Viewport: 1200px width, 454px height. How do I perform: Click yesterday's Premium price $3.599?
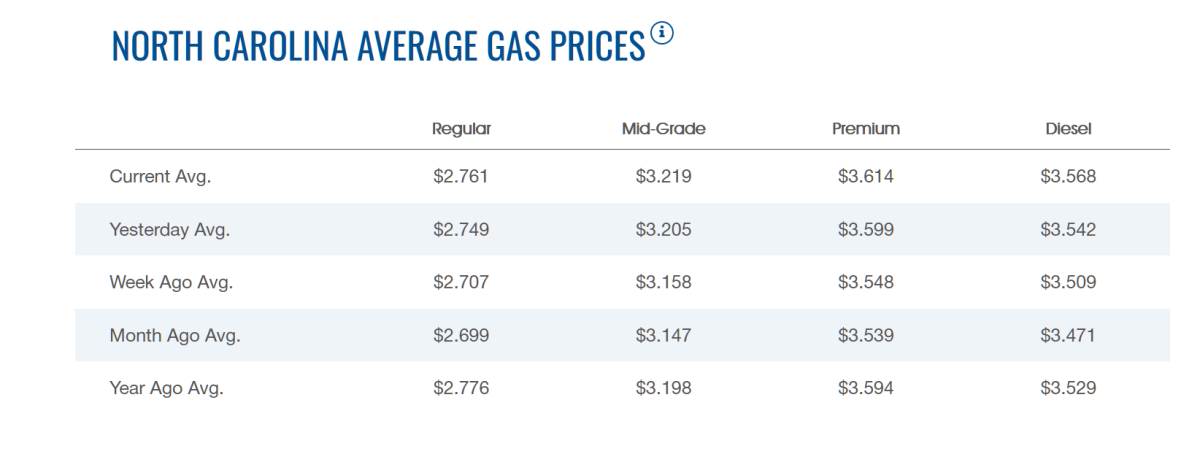pos(866,230)
